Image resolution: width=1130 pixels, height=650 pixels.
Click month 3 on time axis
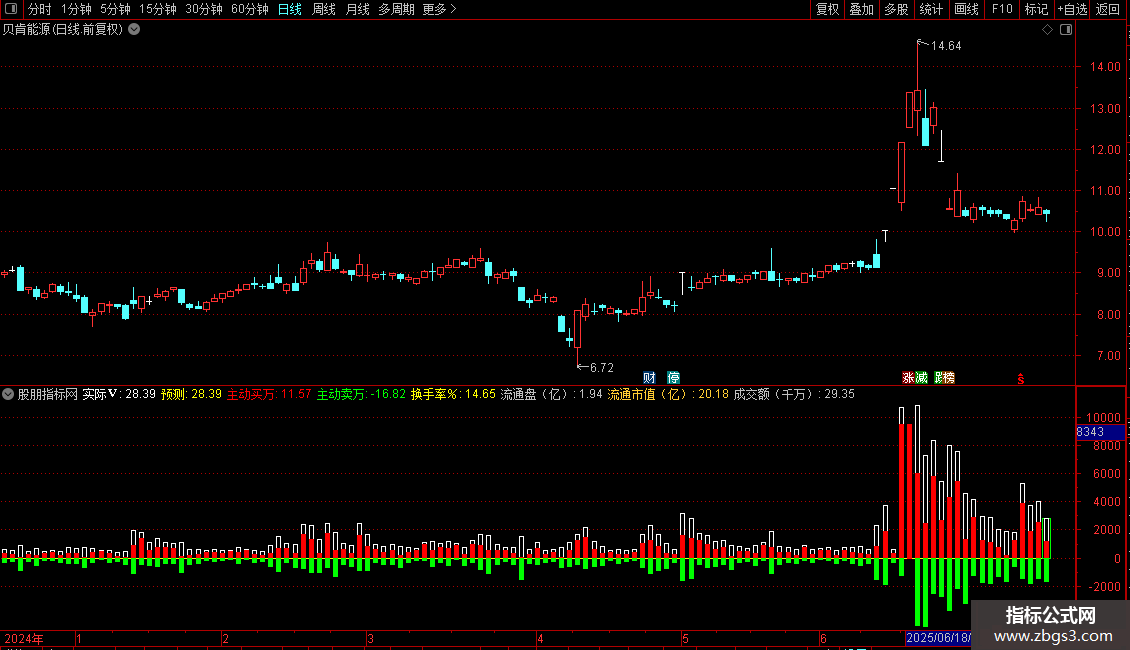pyautogui.click(x=370, y=638)
